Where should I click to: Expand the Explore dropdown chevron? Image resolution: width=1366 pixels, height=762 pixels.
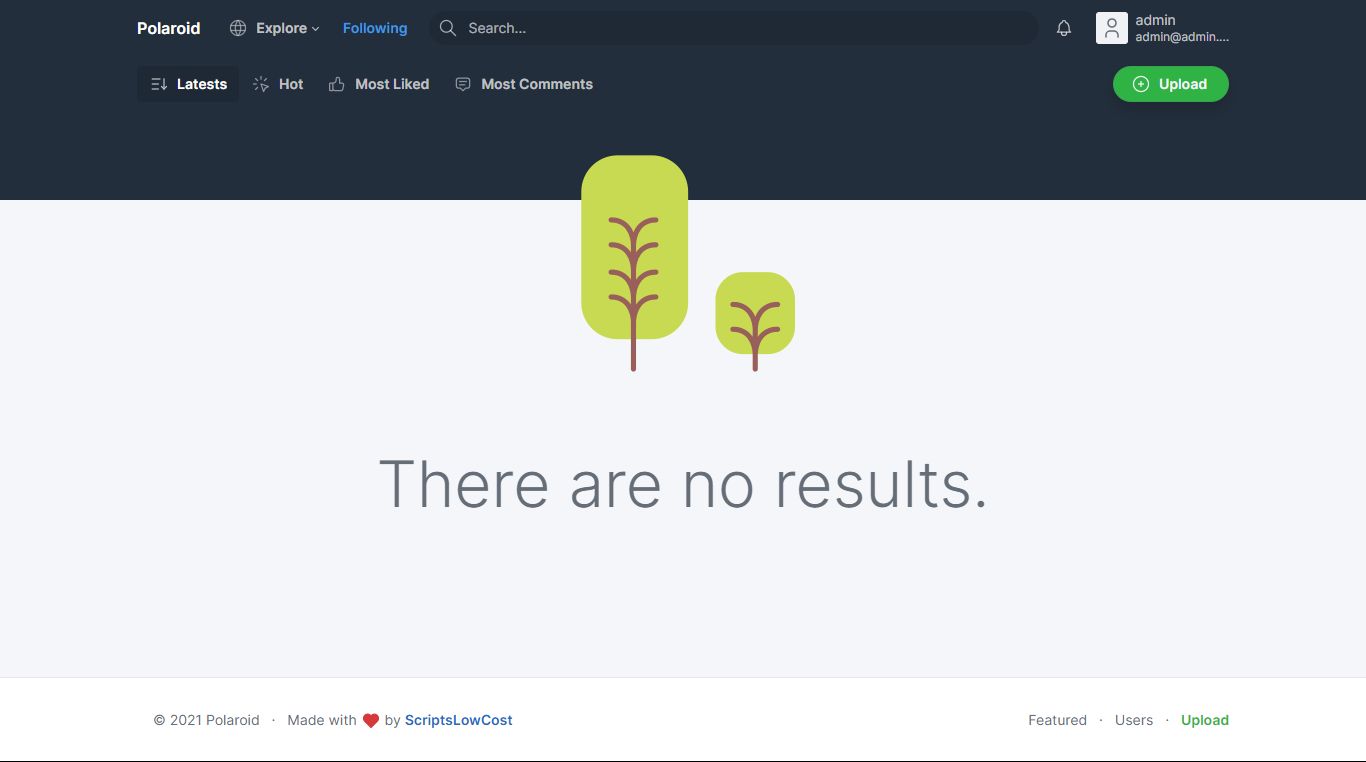(x=316, y=29)
